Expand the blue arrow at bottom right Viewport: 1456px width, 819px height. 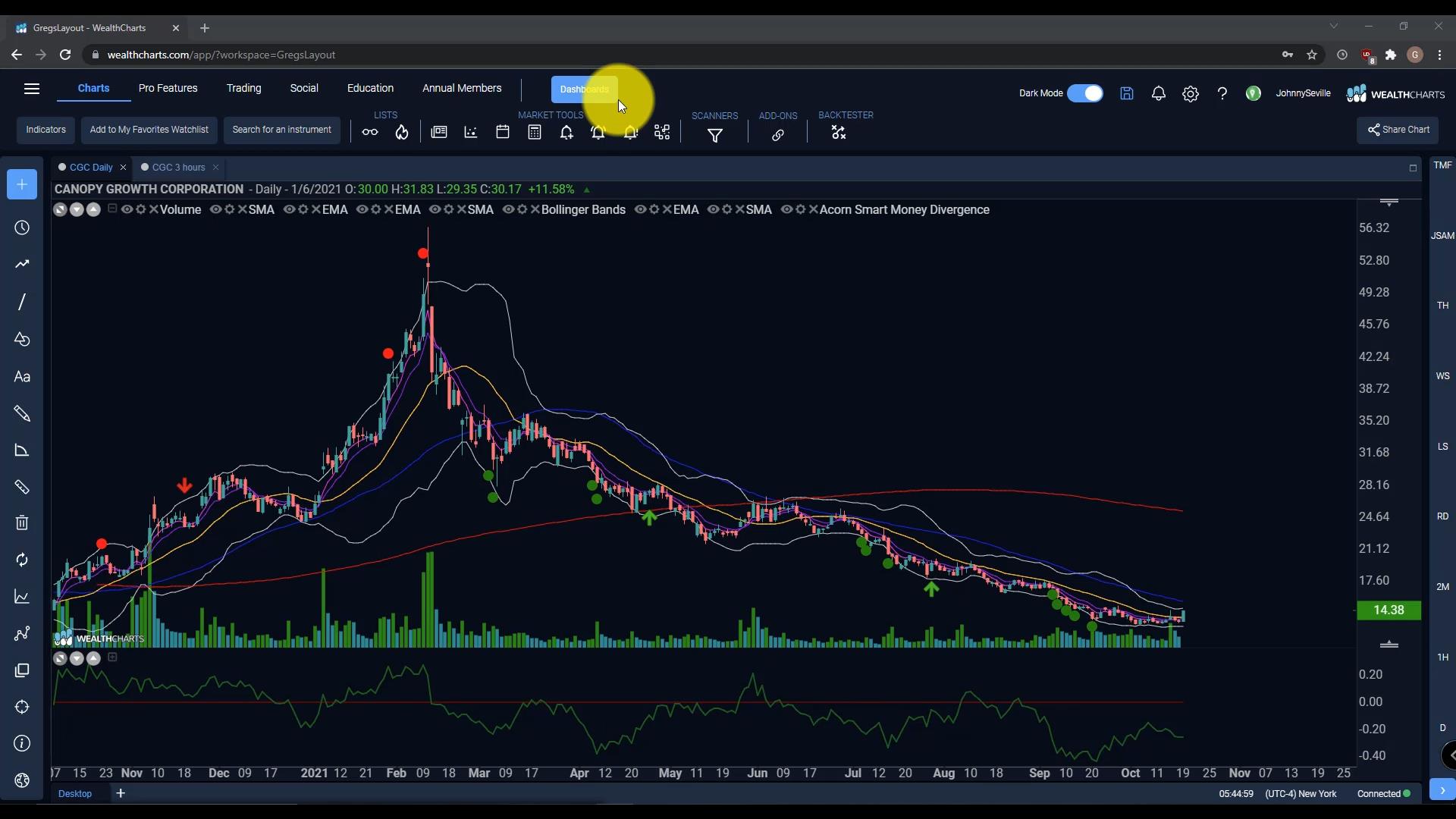(1442, 790)
